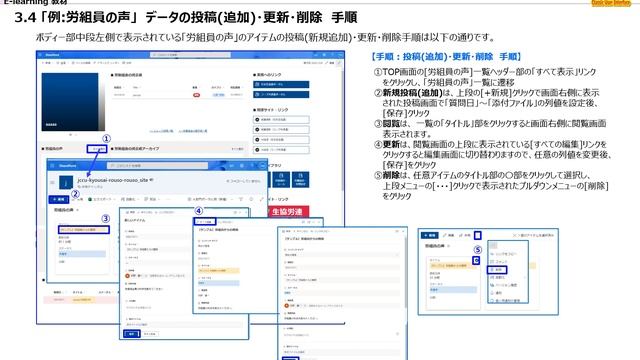Choose 削除 in the context menu
This screenshot has height=360, width=640.
[x=497, y=270]
